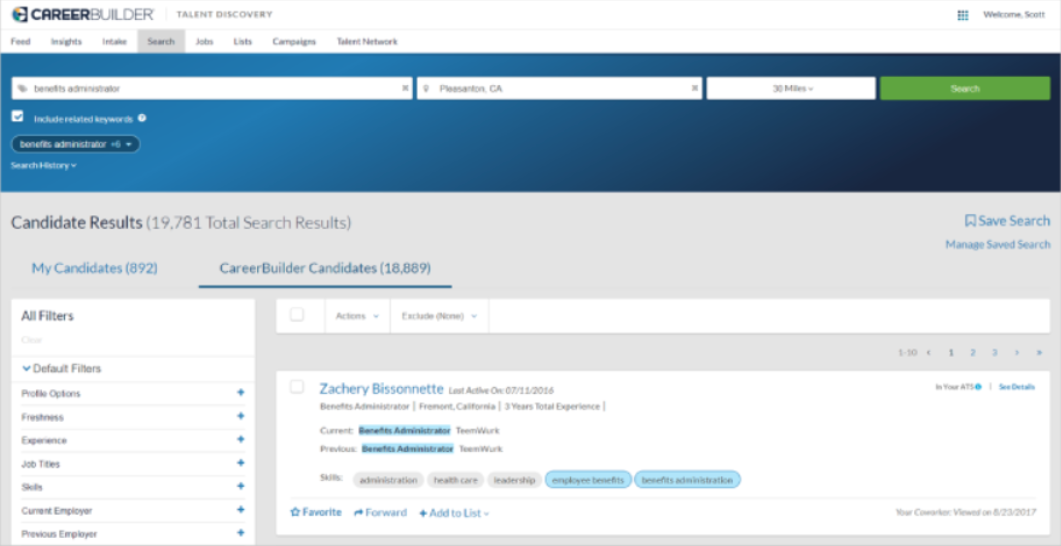Open the Actions dropdown
The image size is (1061, 546).
(x=357, y=316)
